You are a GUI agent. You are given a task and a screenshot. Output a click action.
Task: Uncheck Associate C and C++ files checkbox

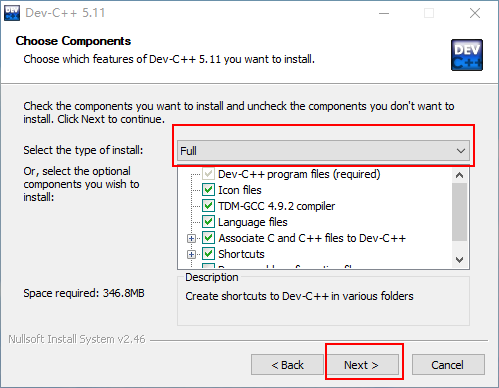tap(208, 238)
